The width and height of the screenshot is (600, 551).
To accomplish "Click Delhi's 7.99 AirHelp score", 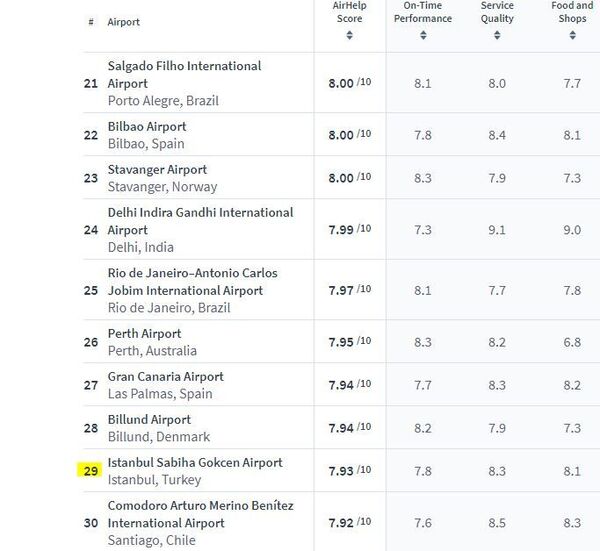I will [341, 230].
